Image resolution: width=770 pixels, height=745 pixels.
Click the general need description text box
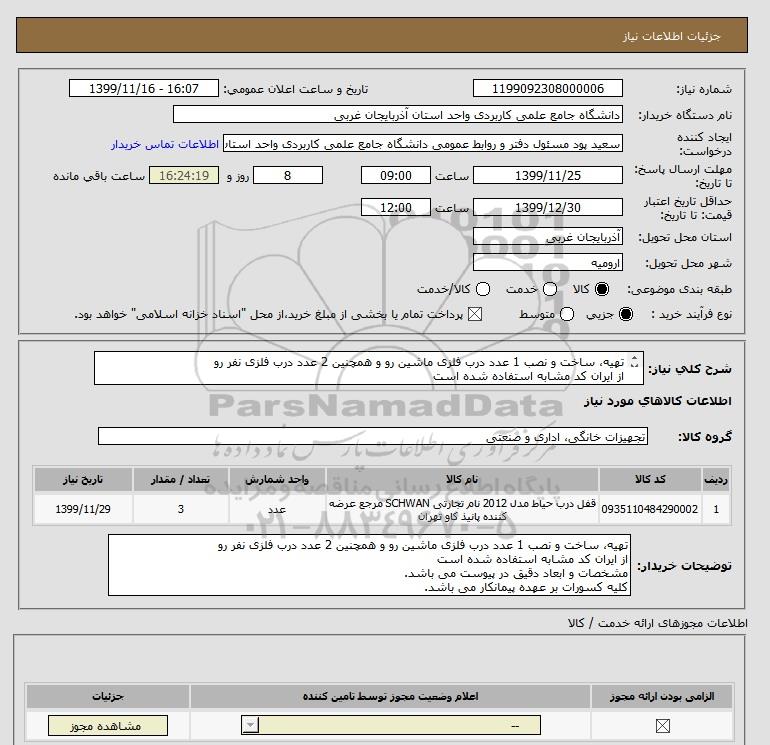tap(369, 368)
